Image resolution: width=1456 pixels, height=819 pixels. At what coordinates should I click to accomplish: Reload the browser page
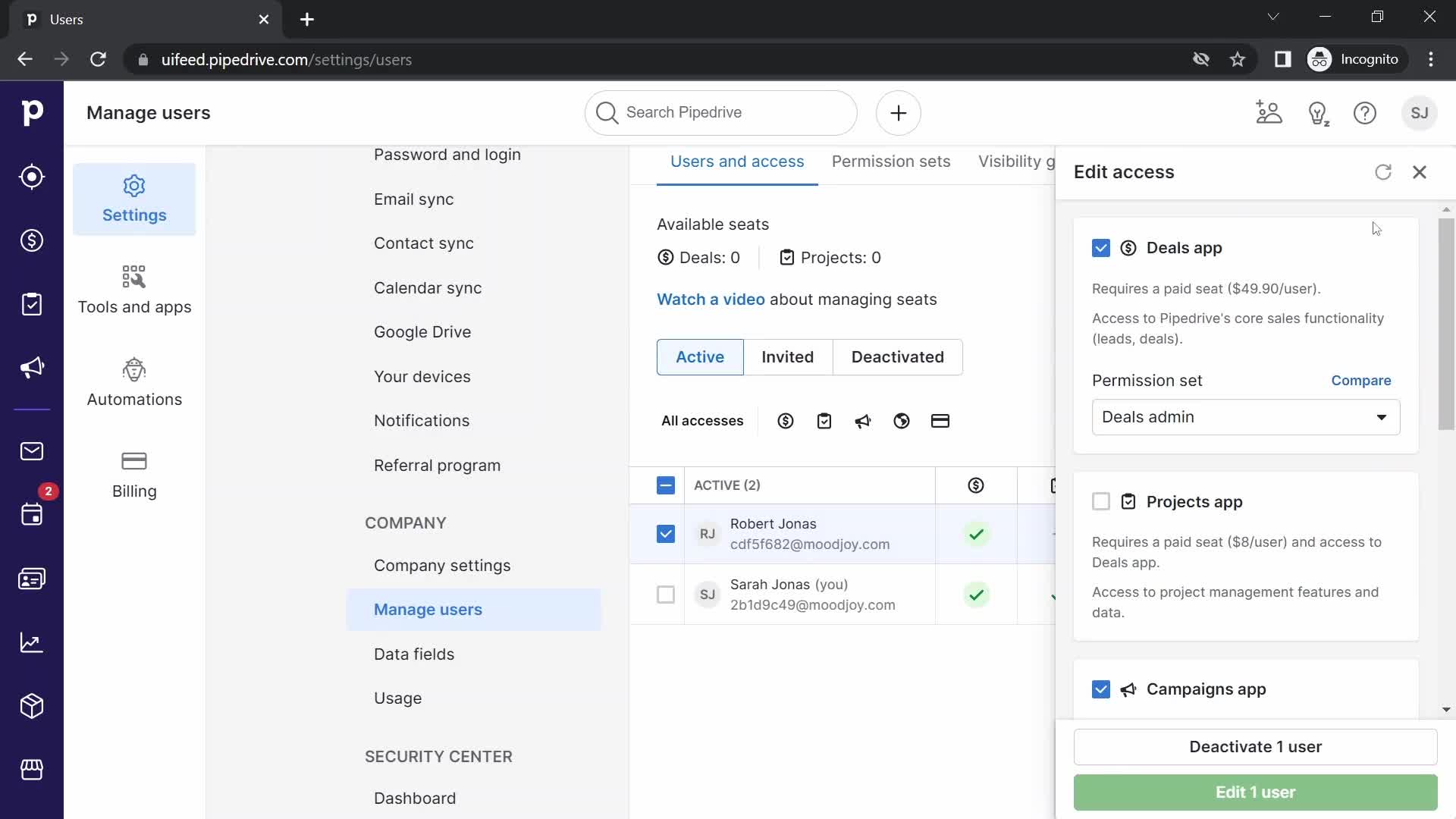click(98, 59)
